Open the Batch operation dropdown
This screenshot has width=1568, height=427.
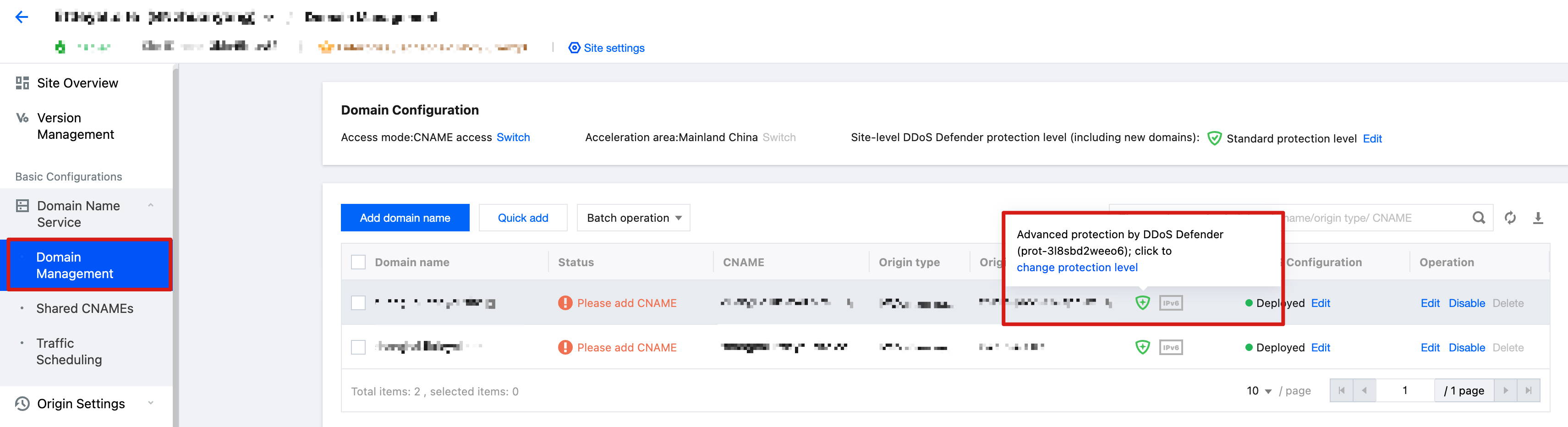click(633, 218)
